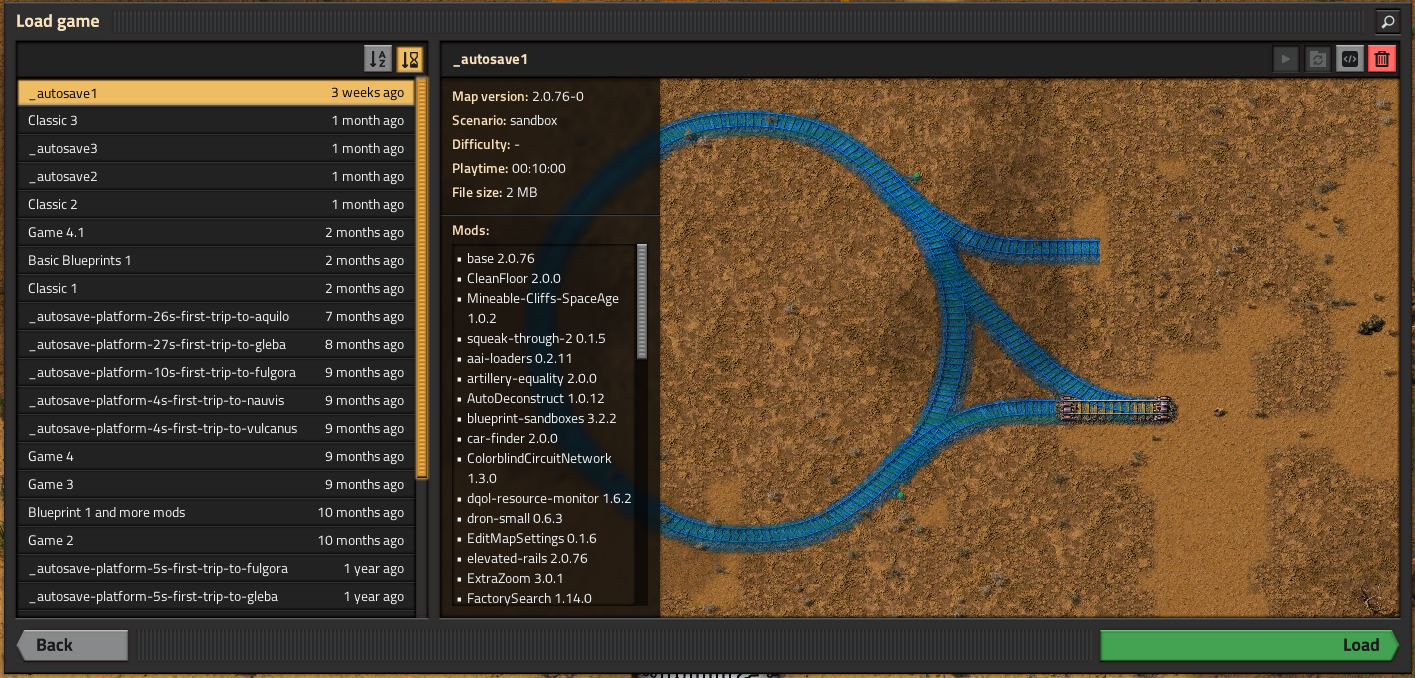Image resolution: width=1415 pixels, height=678 pixels.
Task: Click the aai-loaders 0.2.11 mod entry
Action: (519, 358)
